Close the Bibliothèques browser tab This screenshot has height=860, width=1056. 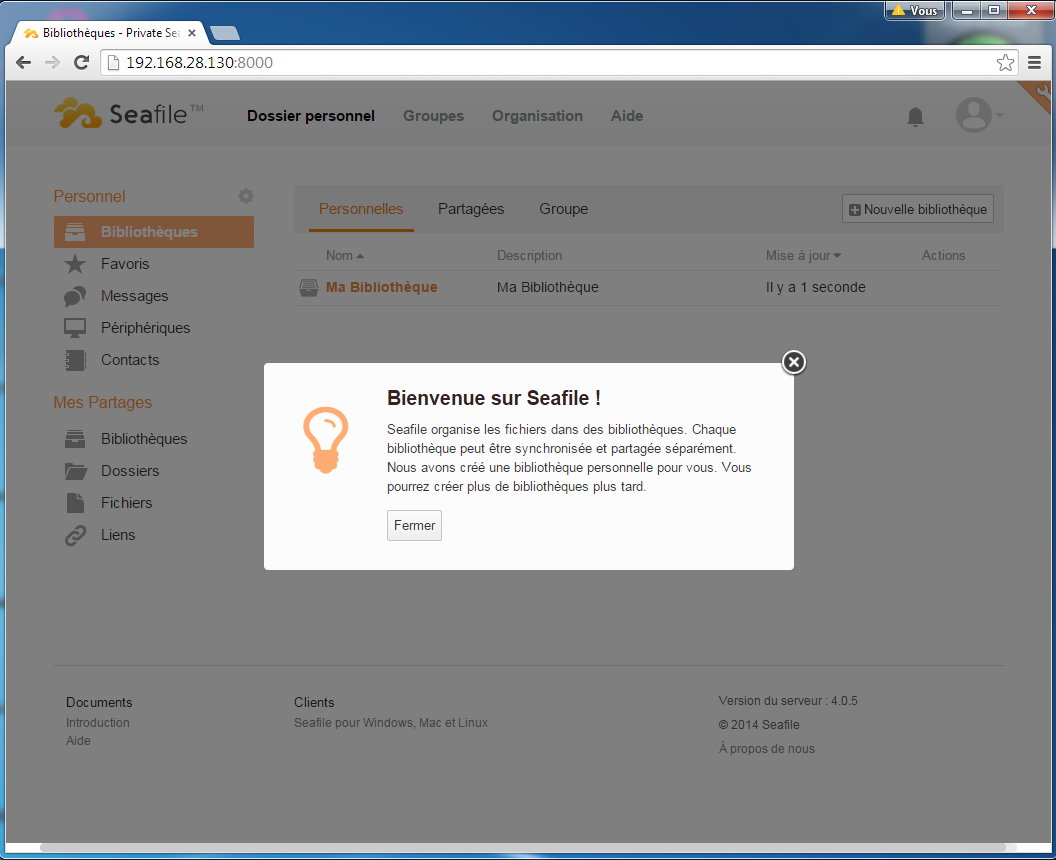[192, 33]
